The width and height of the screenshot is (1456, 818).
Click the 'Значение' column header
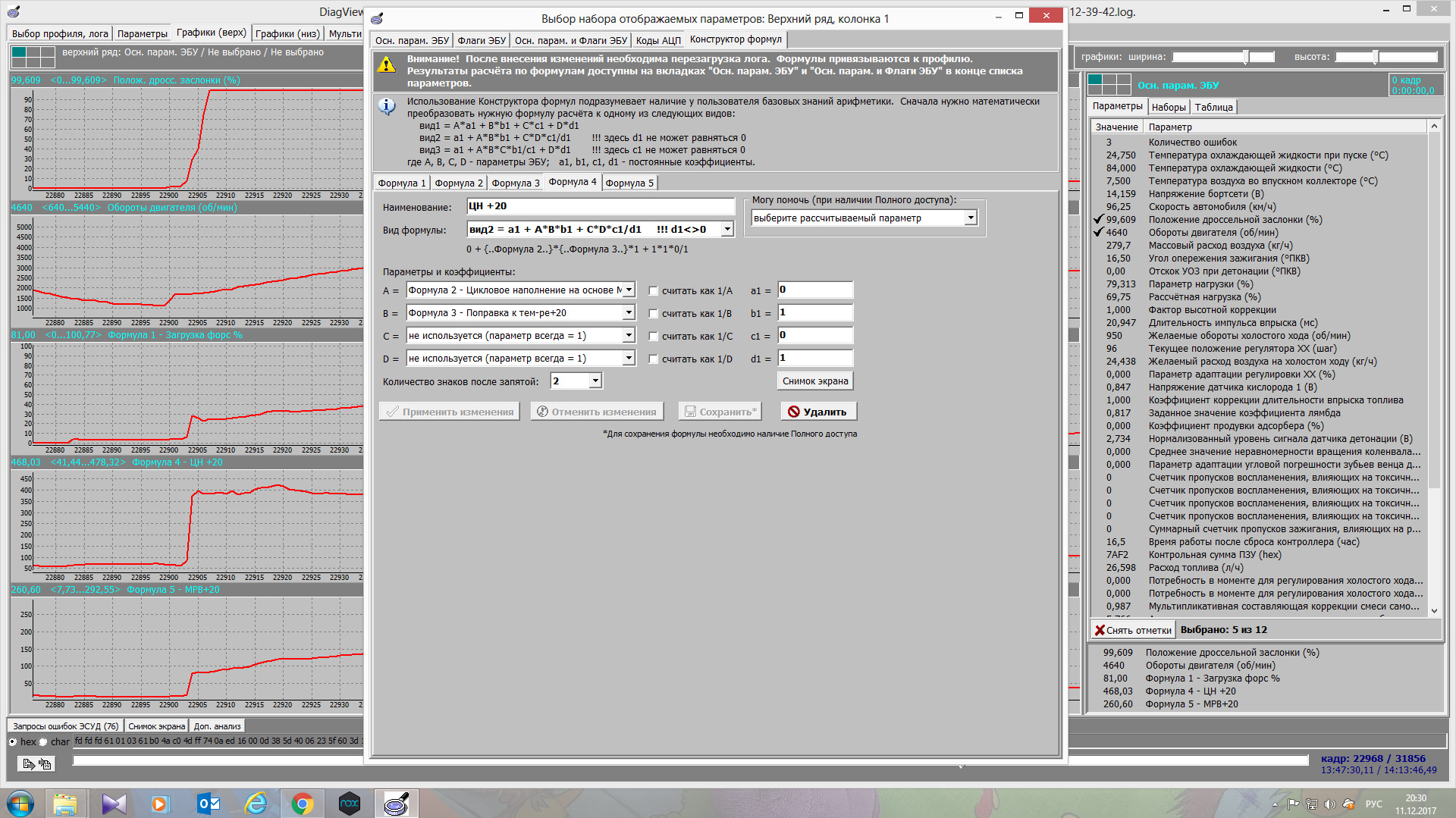(1117, 127)
